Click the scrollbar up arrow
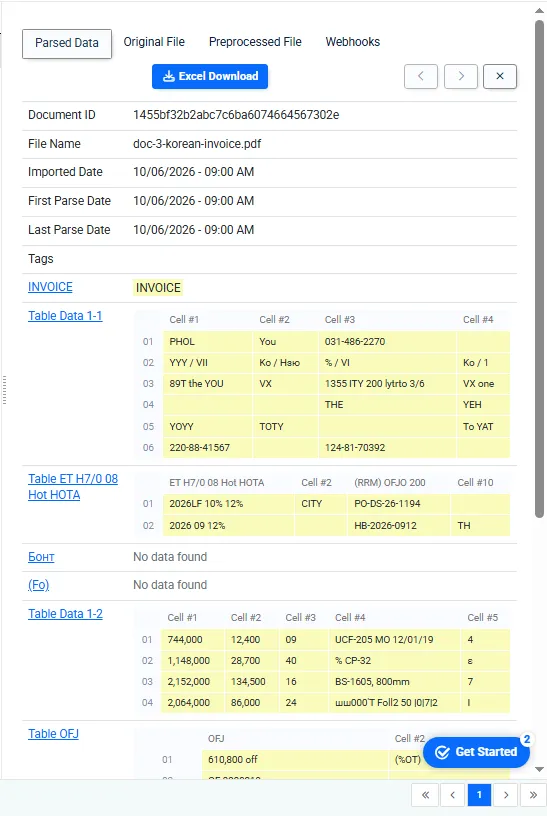Image resolution: width=547 pixels, height=816 pixels. 539,10
